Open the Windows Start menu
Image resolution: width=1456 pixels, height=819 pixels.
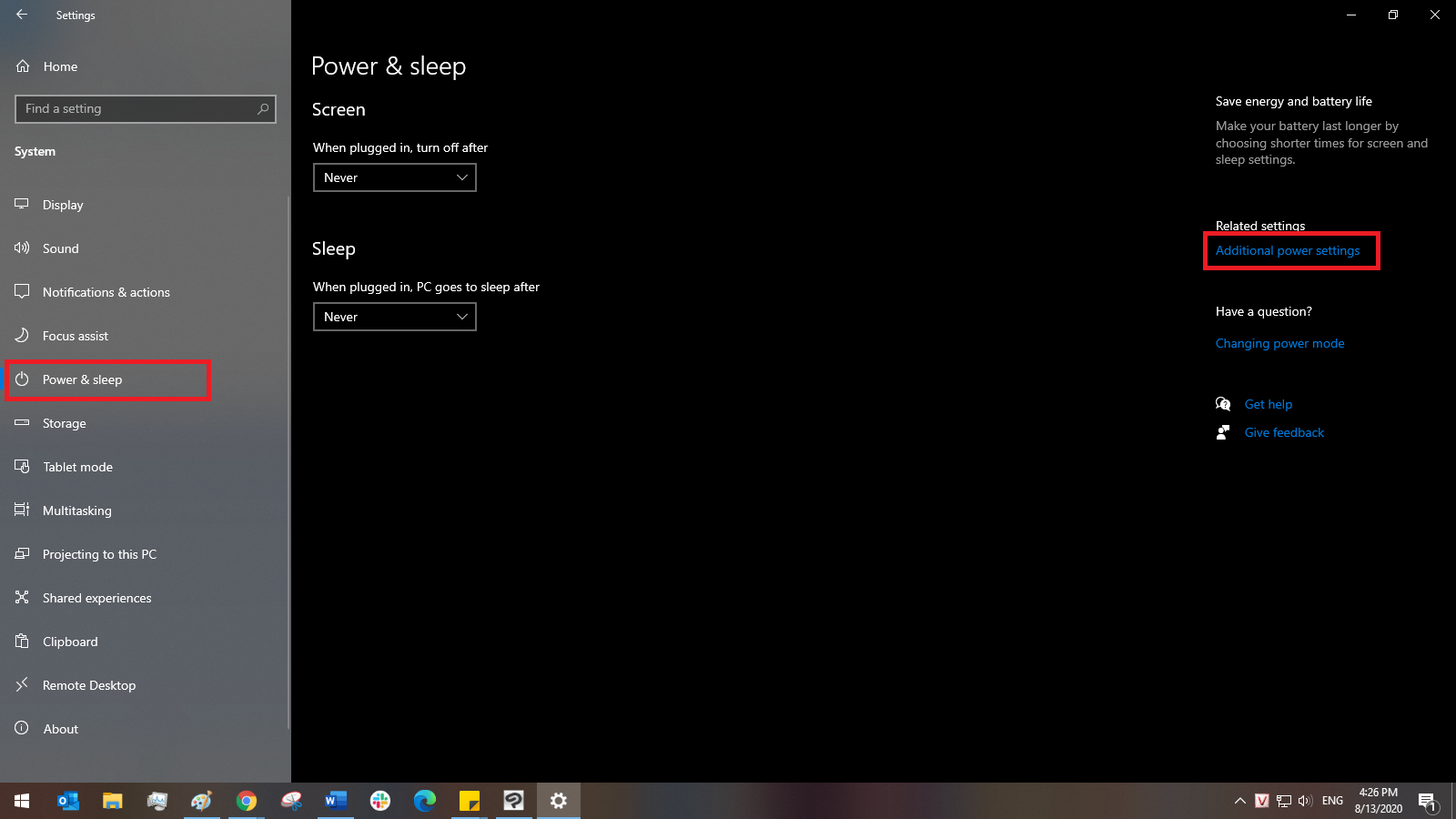[x=22, y=801]
